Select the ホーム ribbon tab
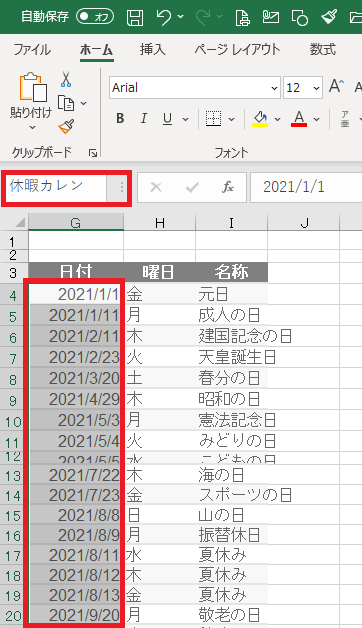362x628 pixels. tap(97, 50)
